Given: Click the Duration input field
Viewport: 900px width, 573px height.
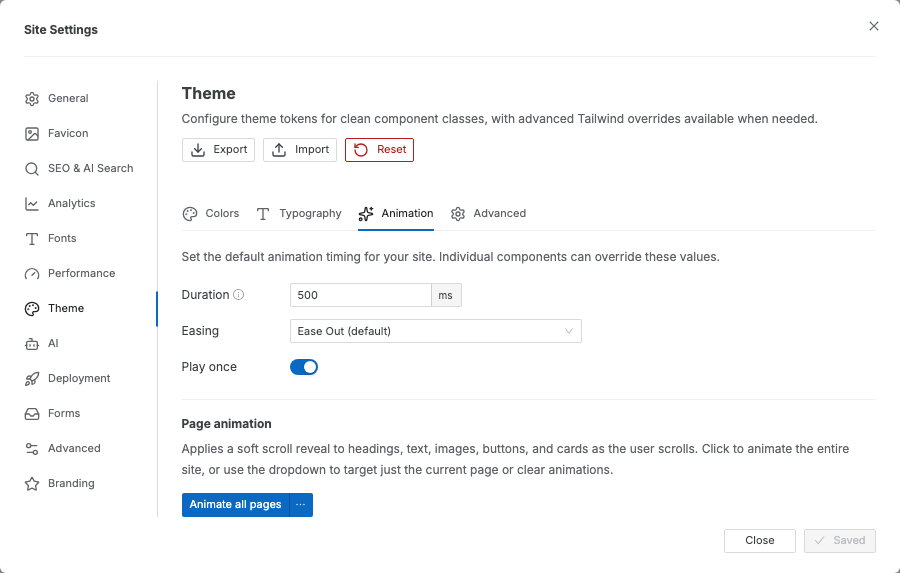Looking at the screenshot, I should [360, 295].
